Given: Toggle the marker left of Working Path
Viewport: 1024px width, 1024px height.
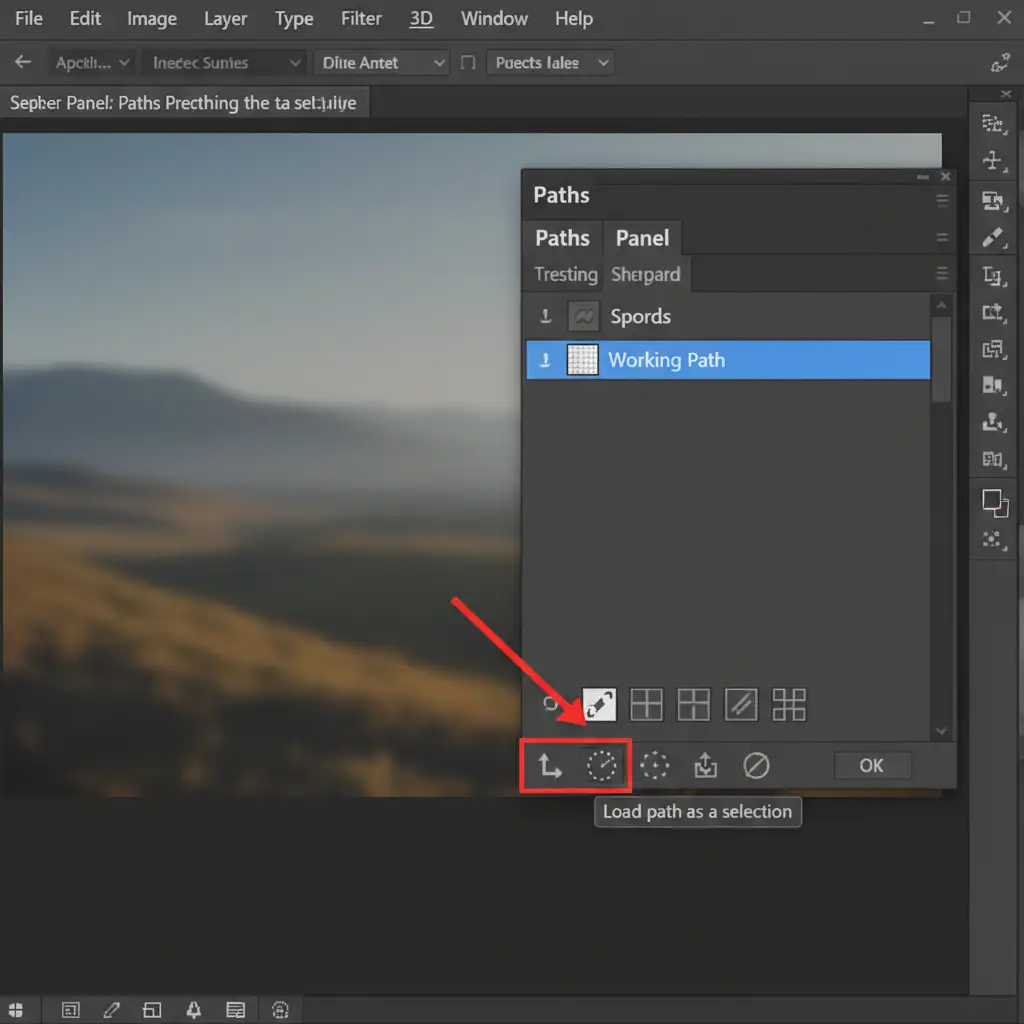Looking at the screenshot, I should (546, 360).
